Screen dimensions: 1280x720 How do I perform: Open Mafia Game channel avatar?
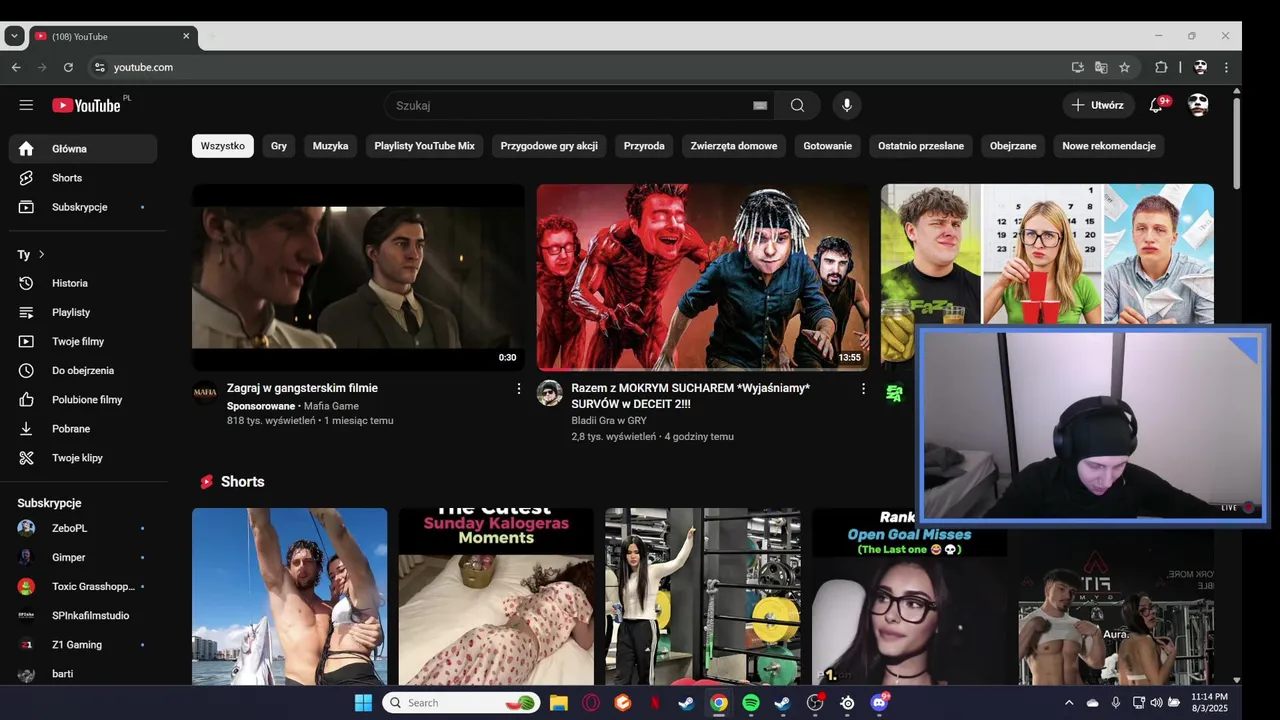tap(205, 393)
